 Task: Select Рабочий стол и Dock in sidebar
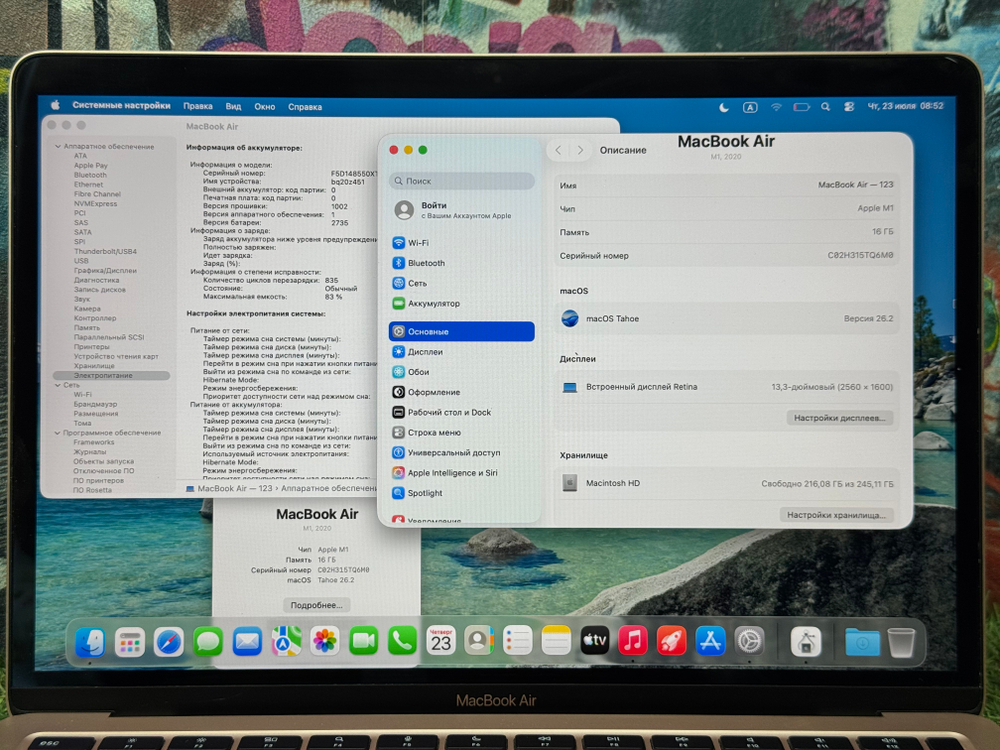[x=462, y=412]
